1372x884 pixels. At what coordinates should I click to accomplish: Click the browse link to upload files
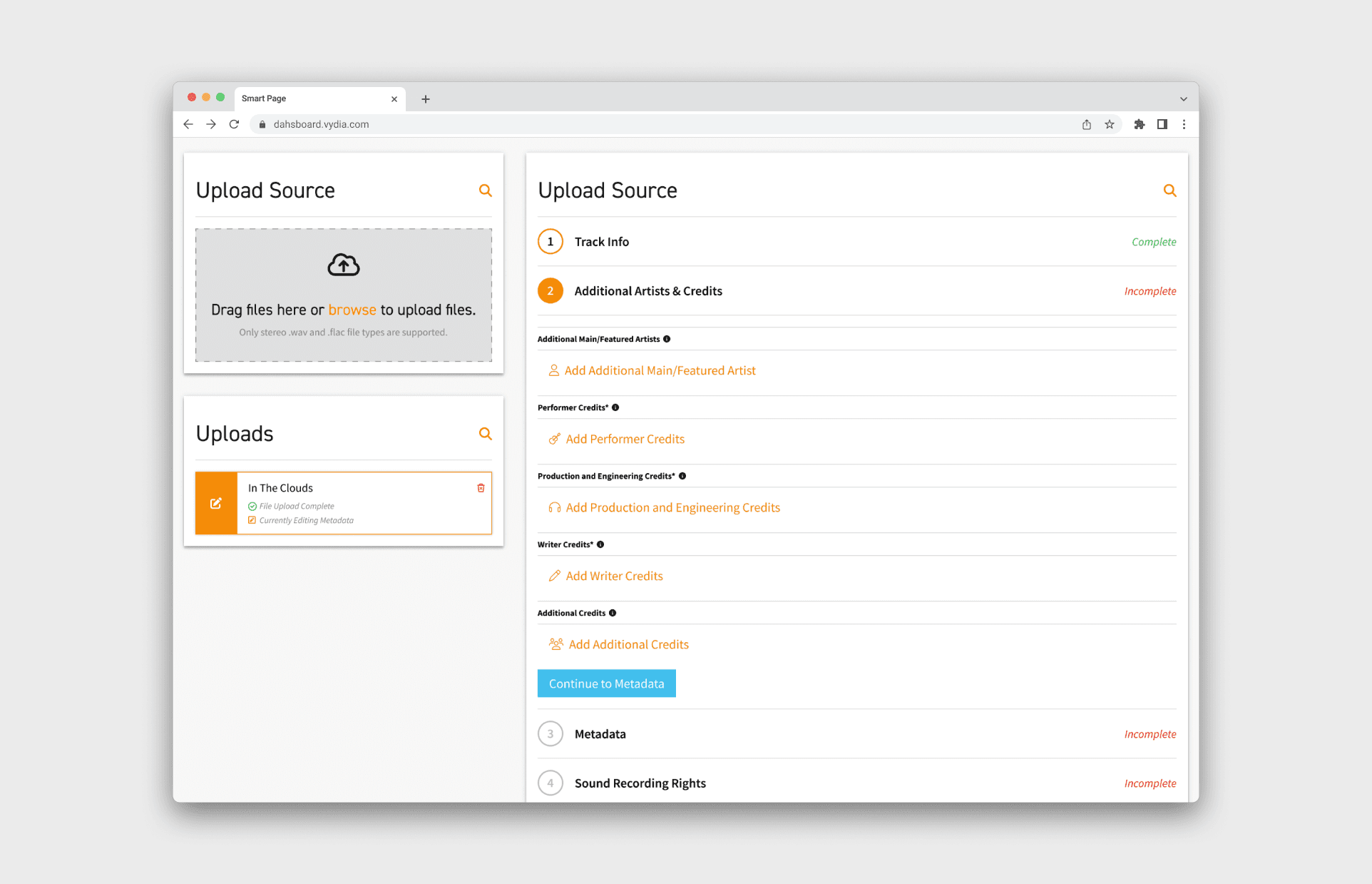(x=352, y=310)
